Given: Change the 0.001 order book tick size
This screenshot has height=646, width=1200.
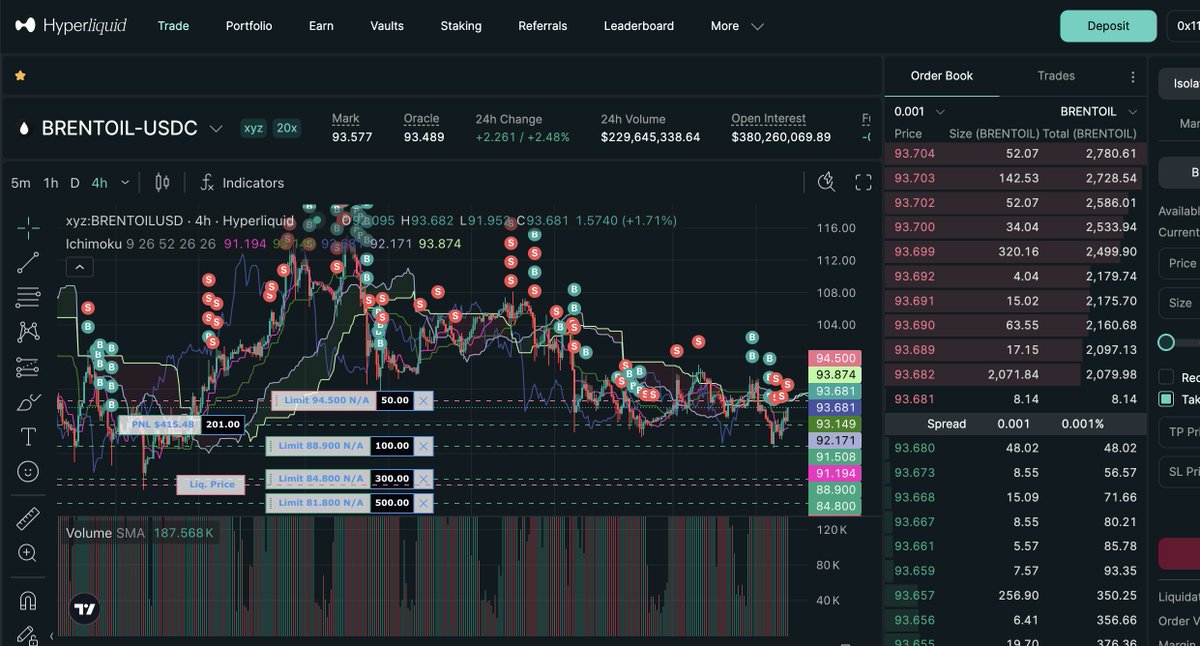Looking at the screenshot, I should (919, 112).
